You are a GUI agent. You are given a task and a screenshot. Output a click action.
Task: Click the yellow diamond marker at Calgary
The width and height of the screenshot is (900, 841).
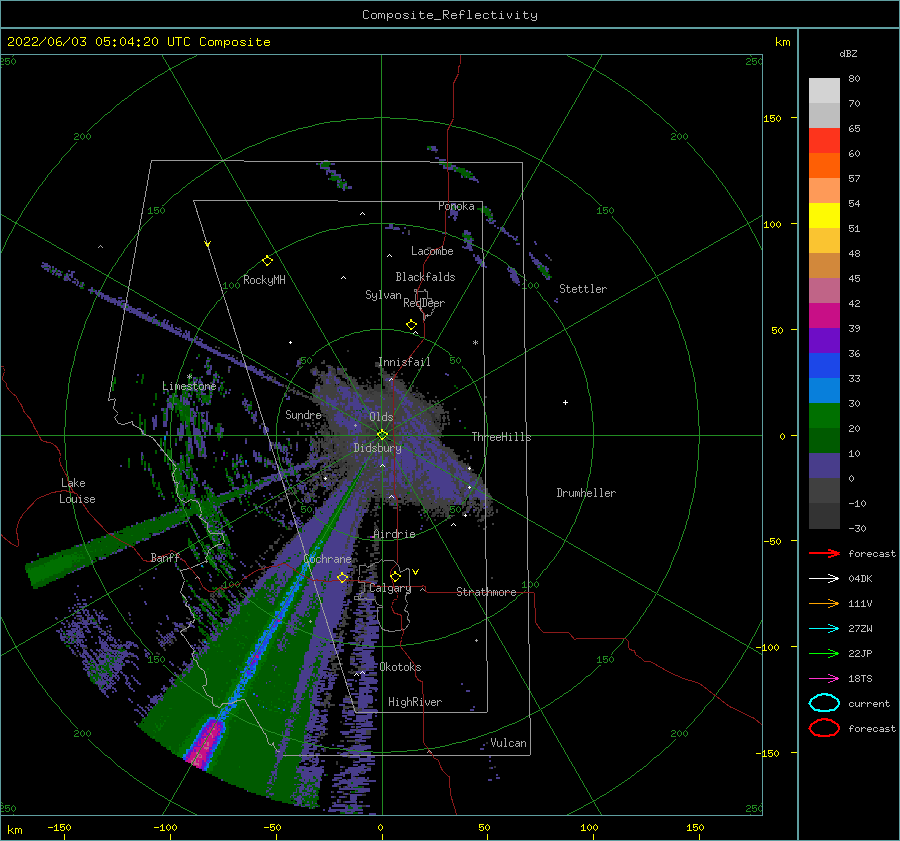[x=395, y=576]
